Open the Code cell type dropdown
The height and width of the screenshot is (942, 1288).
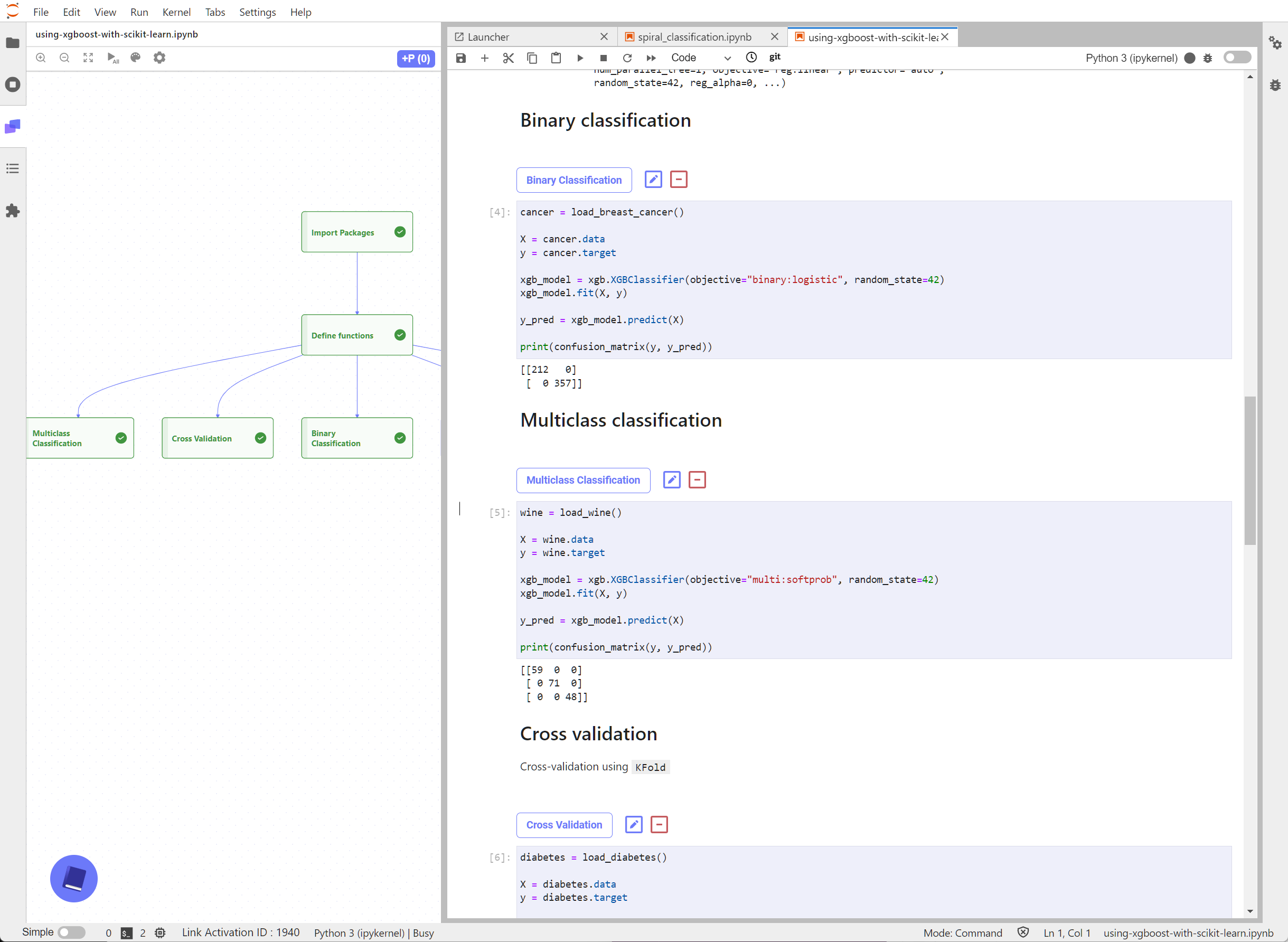click(701, 58)
